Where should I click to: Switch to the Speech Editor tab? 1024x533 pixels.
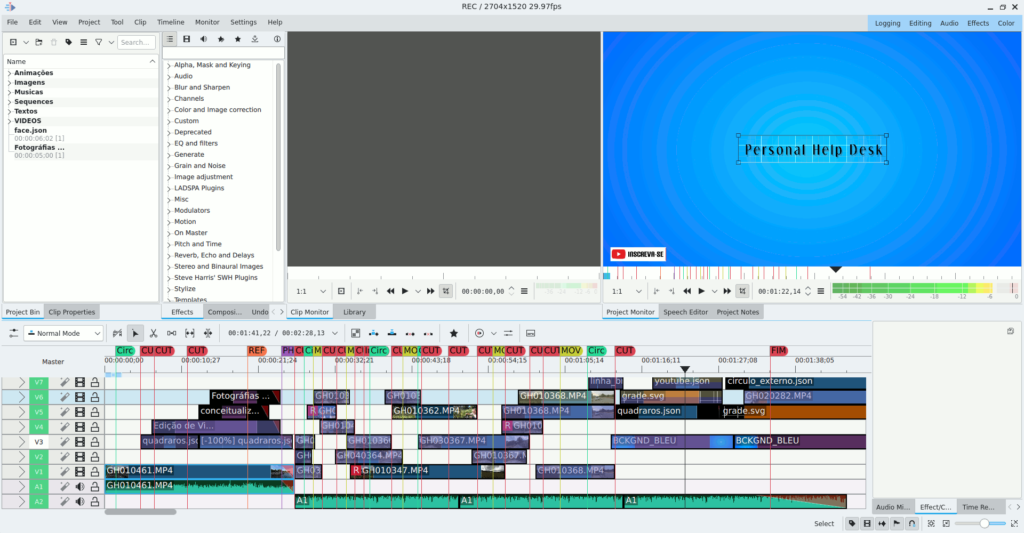(x=685, y=312)
